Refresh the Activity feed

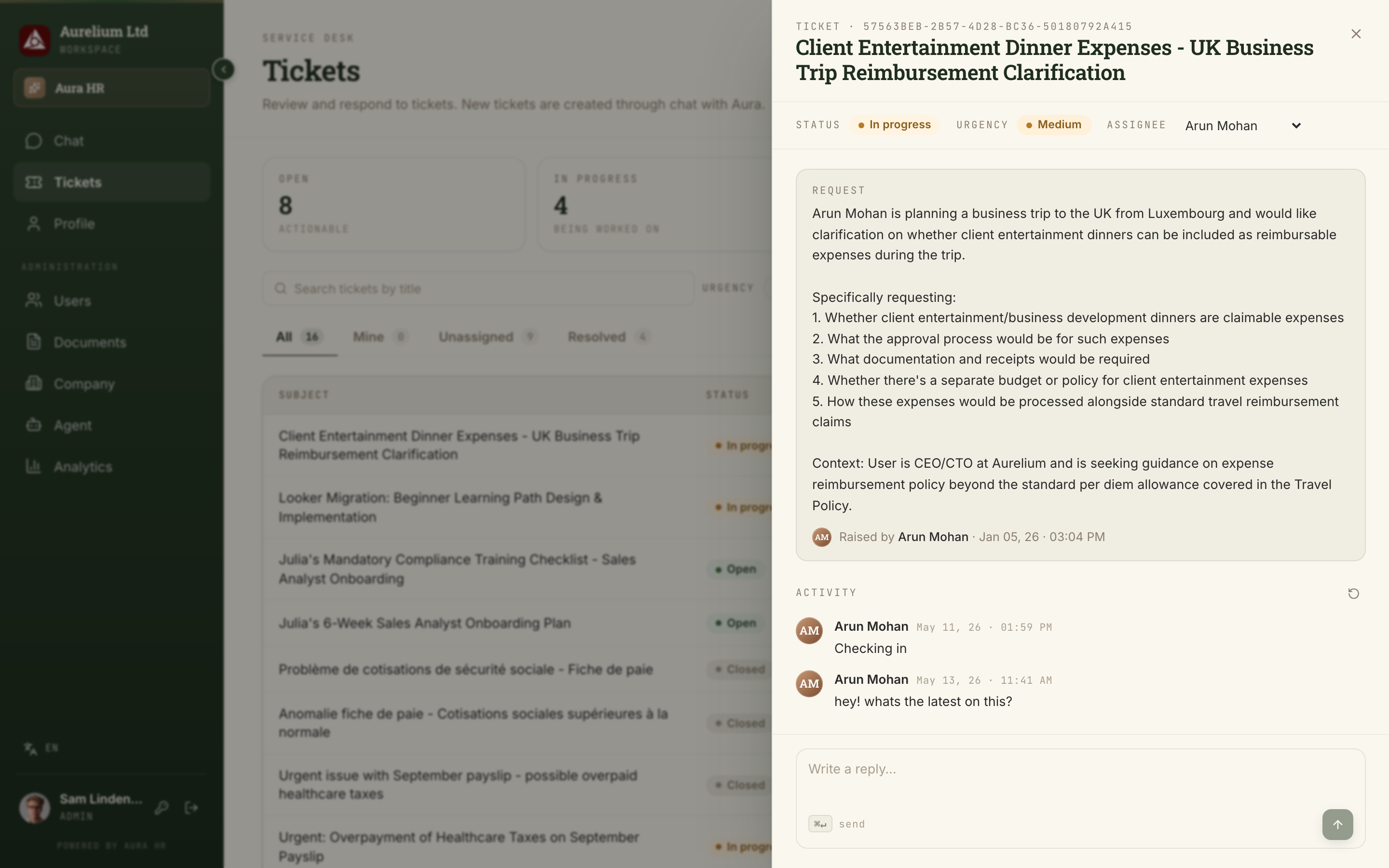(x=1353, y=594)
